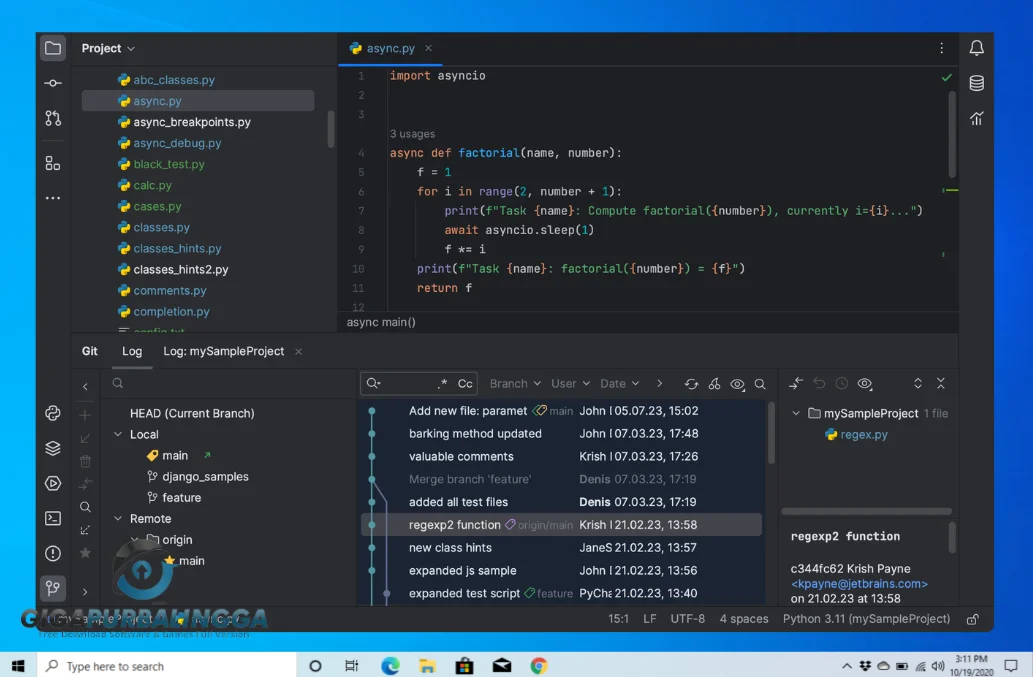The image size is (1033, 677).
Task: Toggle favorite star in branches toolbar
Action: coord(85,553)
